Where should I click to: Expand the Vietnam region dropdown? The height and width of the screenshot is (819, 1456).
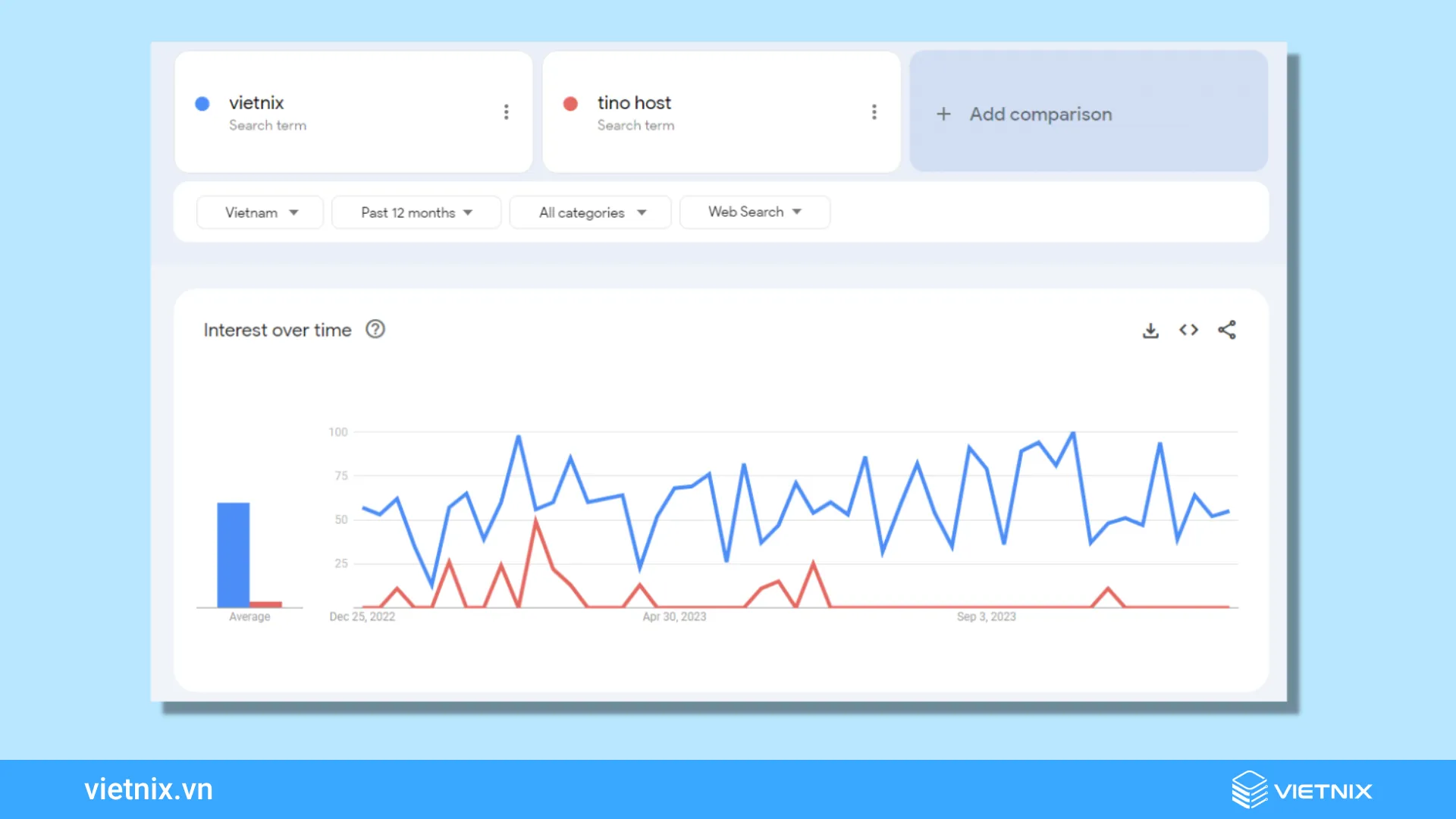pos(259,211)
